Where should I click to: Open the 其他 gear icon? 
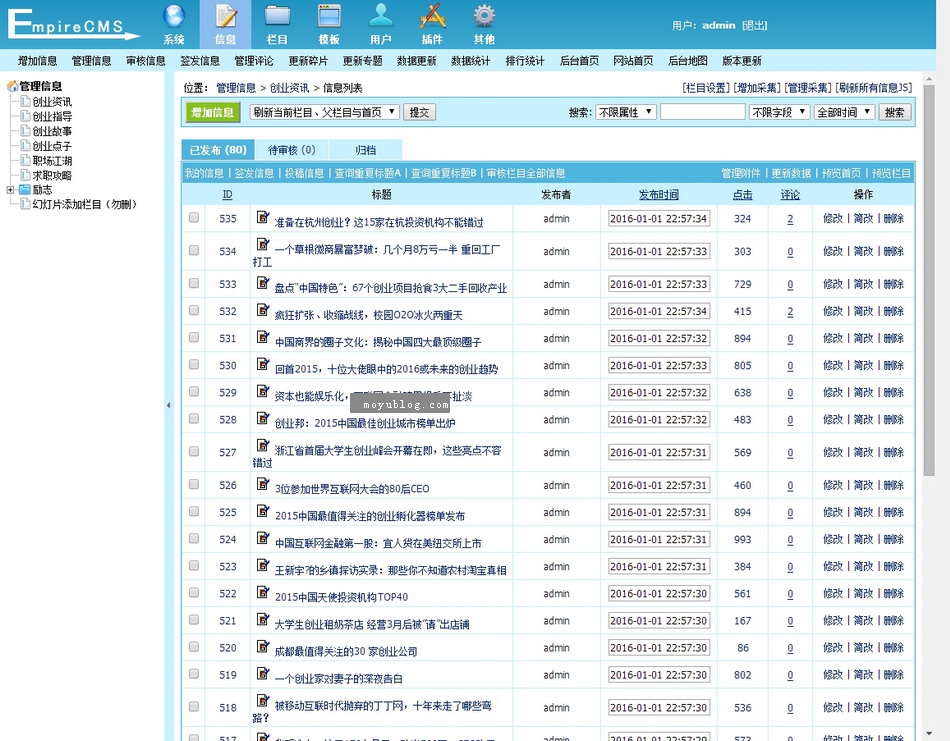484,17
